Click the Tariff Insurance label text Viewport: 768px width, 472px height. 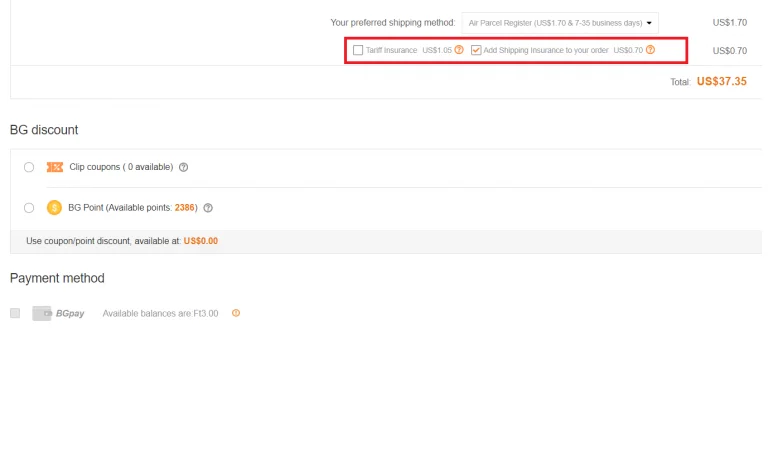(391, 50)
